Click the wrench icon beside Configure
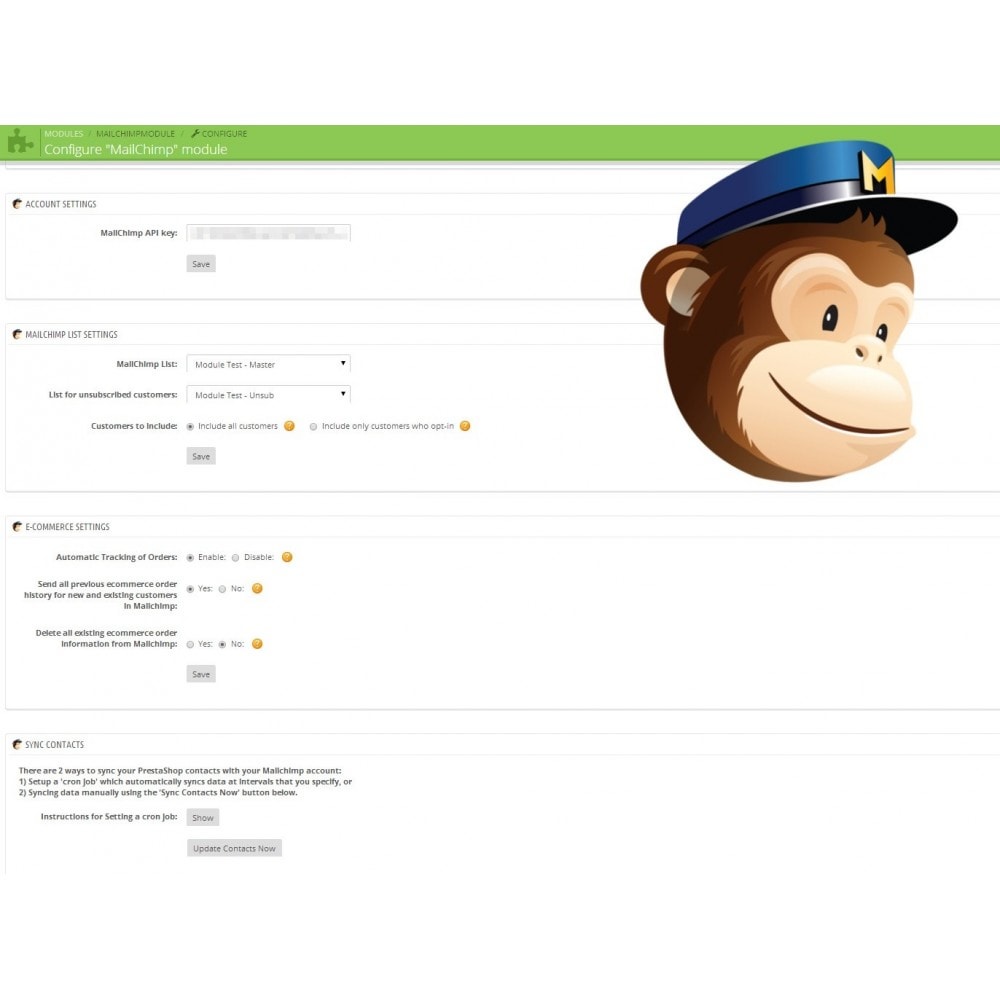The height and width of the screenshot is (1000, 1000). point(195,133)
